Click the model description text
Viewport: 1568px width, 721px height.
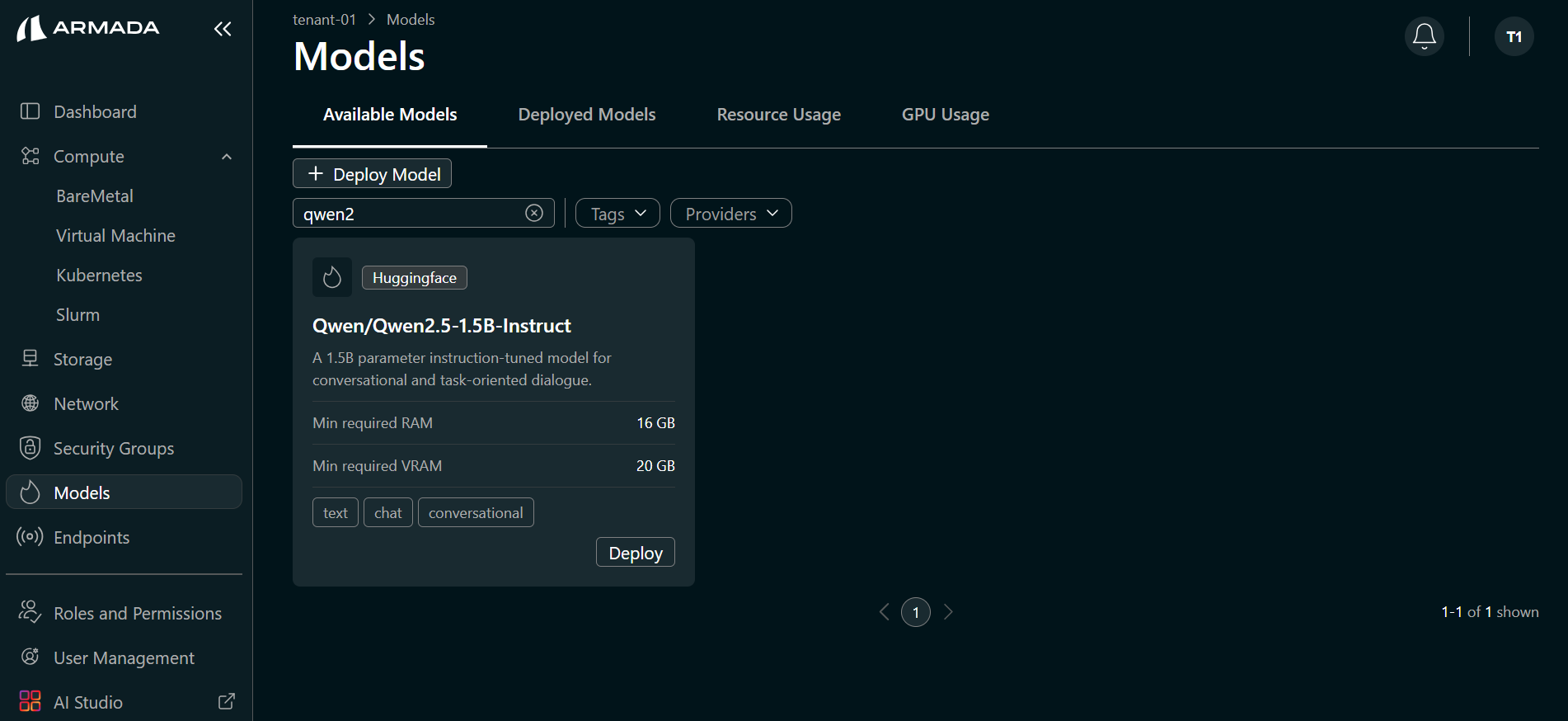[462, 369]
